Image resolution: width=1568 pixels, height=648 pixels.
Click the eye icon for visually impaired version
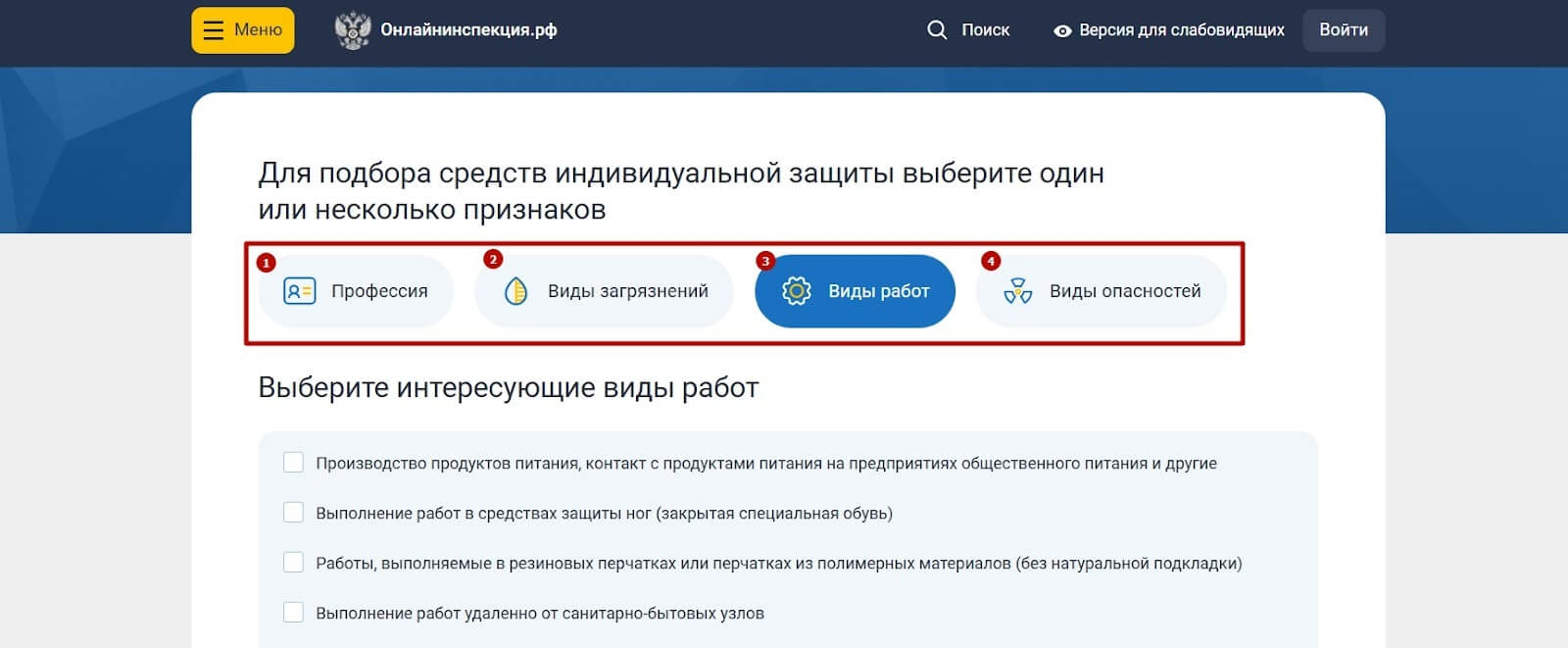tap(1061, 31)
